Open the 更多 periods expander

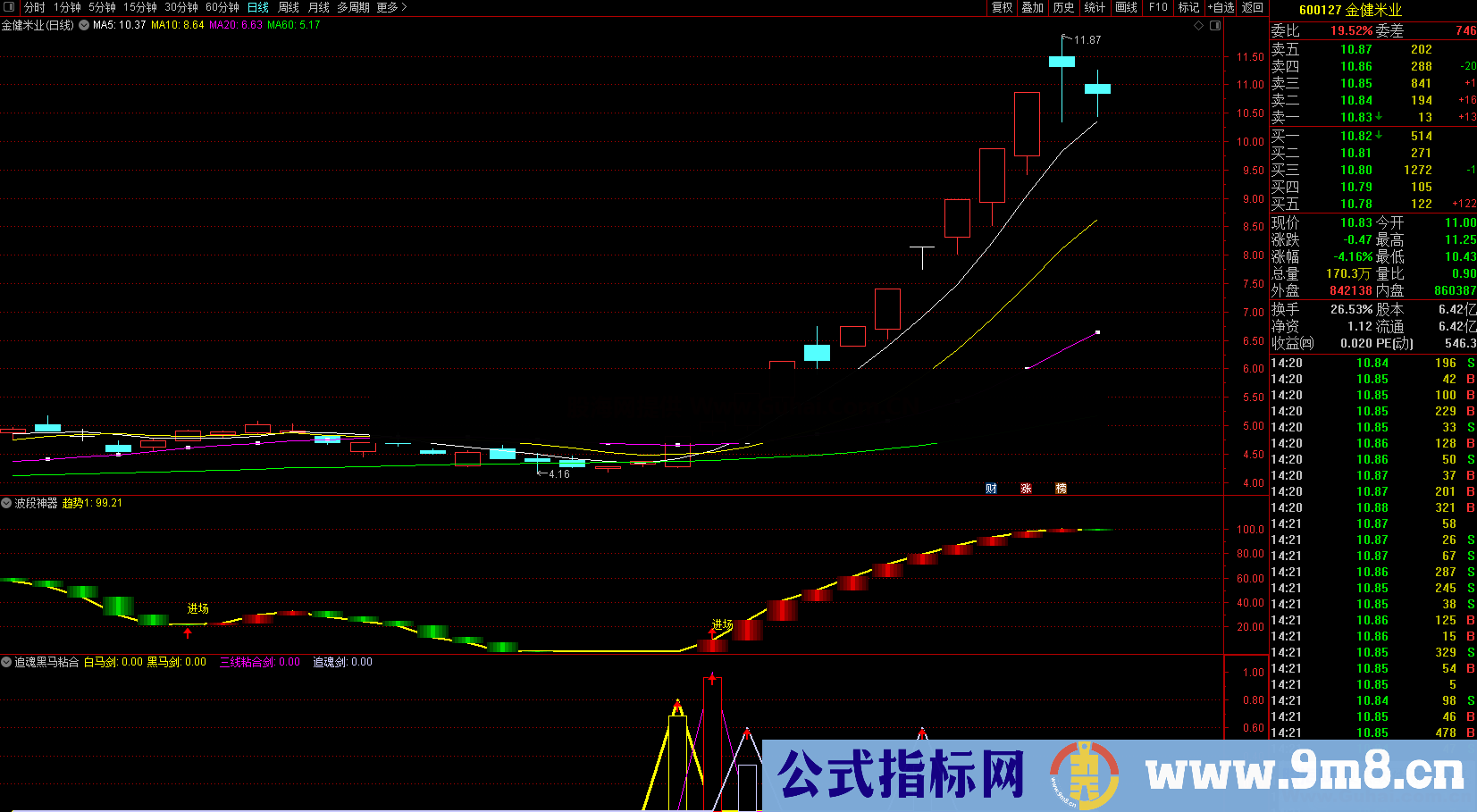[x=391, y=7]
